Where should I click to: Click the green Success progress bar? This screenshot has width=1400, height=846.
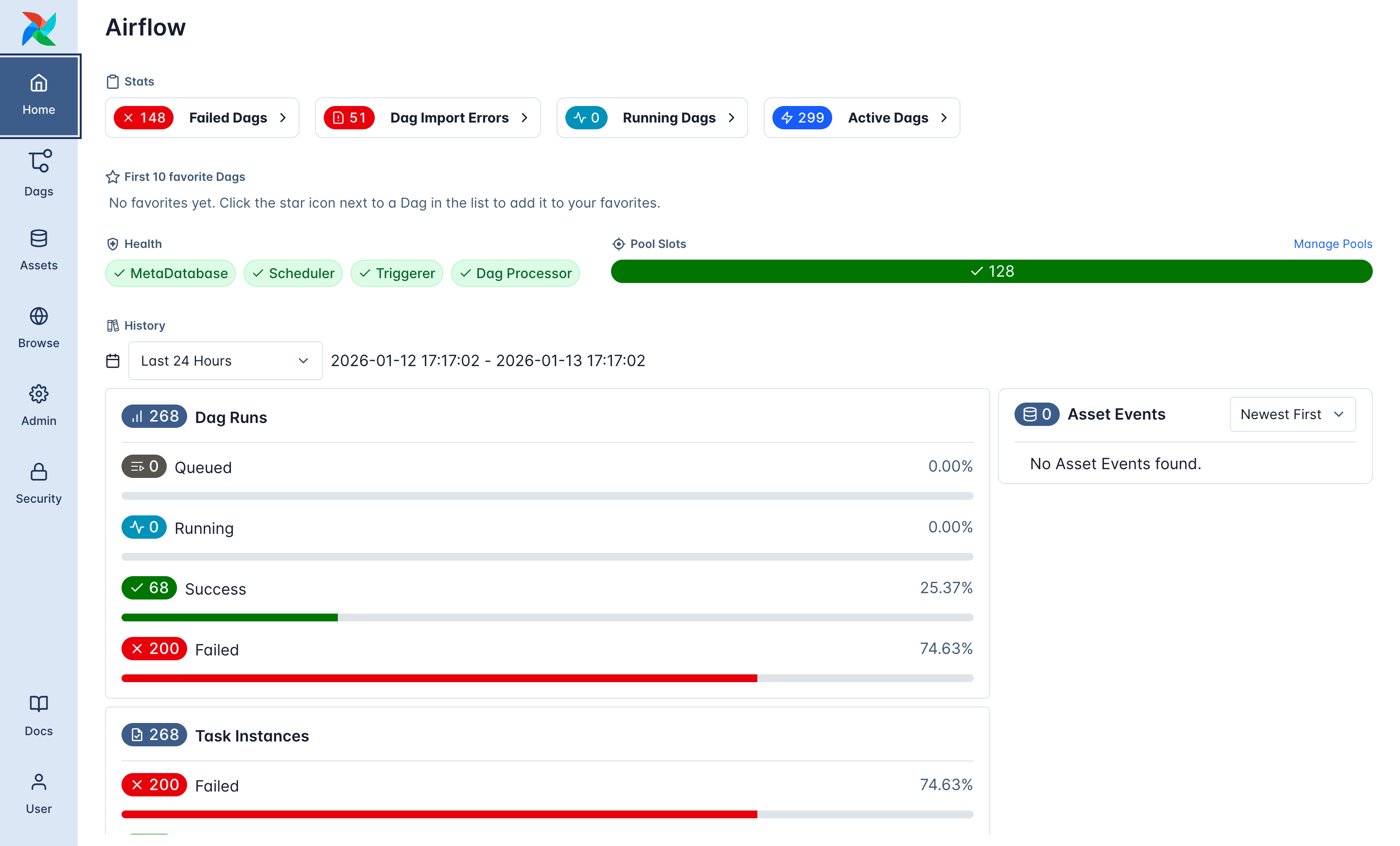(229, 617)
